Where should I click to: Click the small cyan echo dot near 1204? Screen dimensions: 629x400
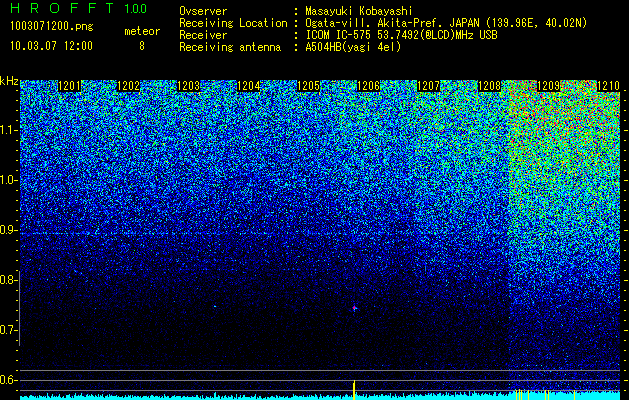[215, 307]
